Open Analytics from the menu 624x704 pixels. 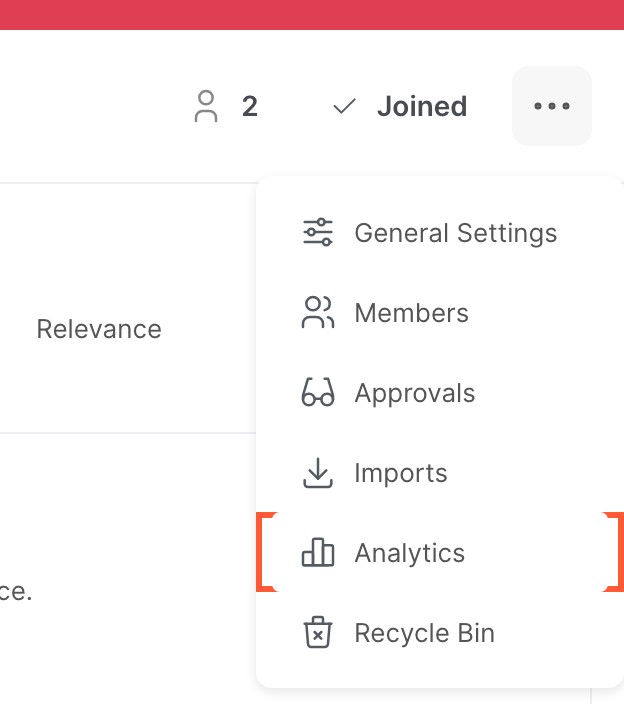440,552
